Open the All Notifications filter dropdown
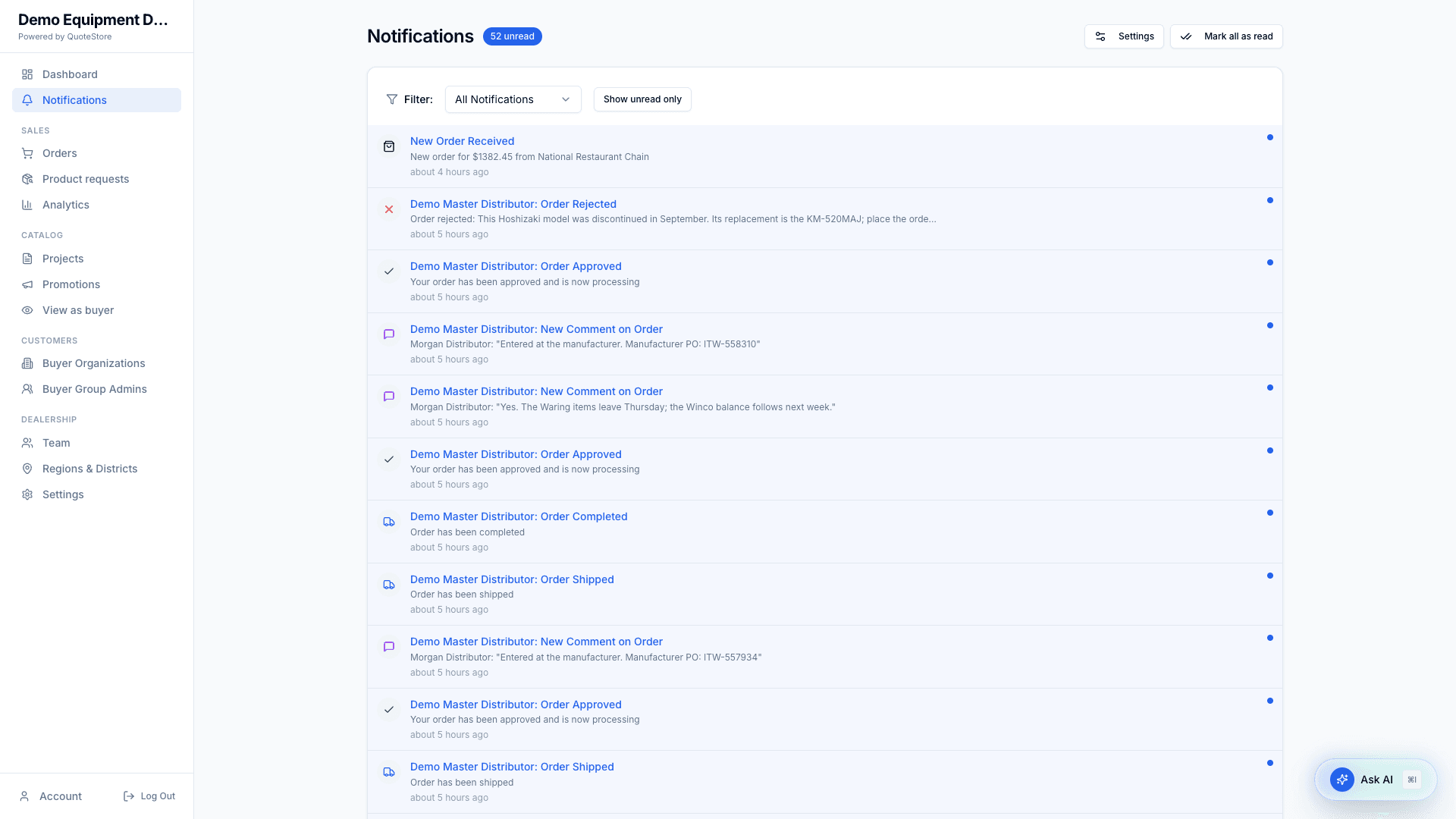The width and height of the screenshot is (1456, 819). pos(513,99)
